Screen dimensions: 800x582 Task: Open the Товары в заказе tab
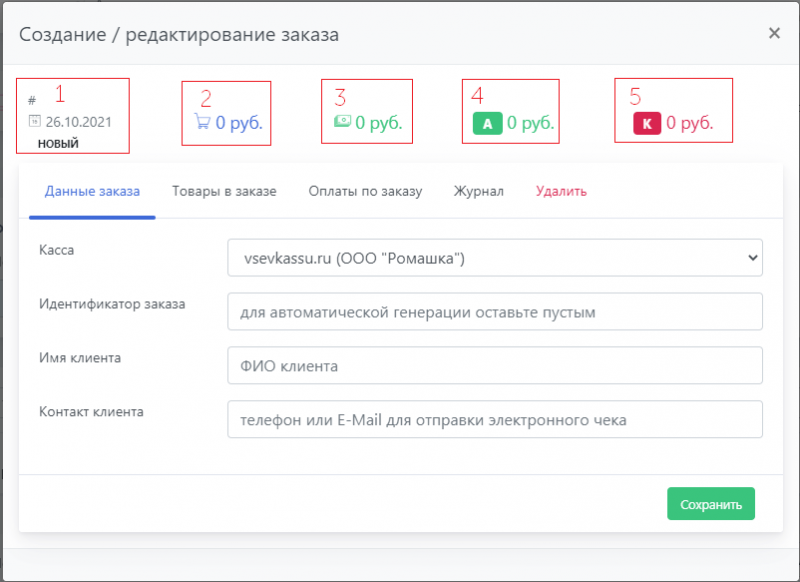[x=224, y=191]
